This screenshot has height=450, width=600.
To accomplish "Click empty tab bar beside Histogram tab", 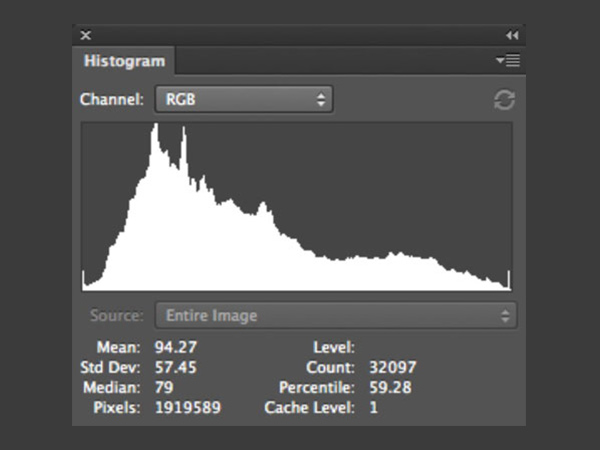I will (330, 61).
